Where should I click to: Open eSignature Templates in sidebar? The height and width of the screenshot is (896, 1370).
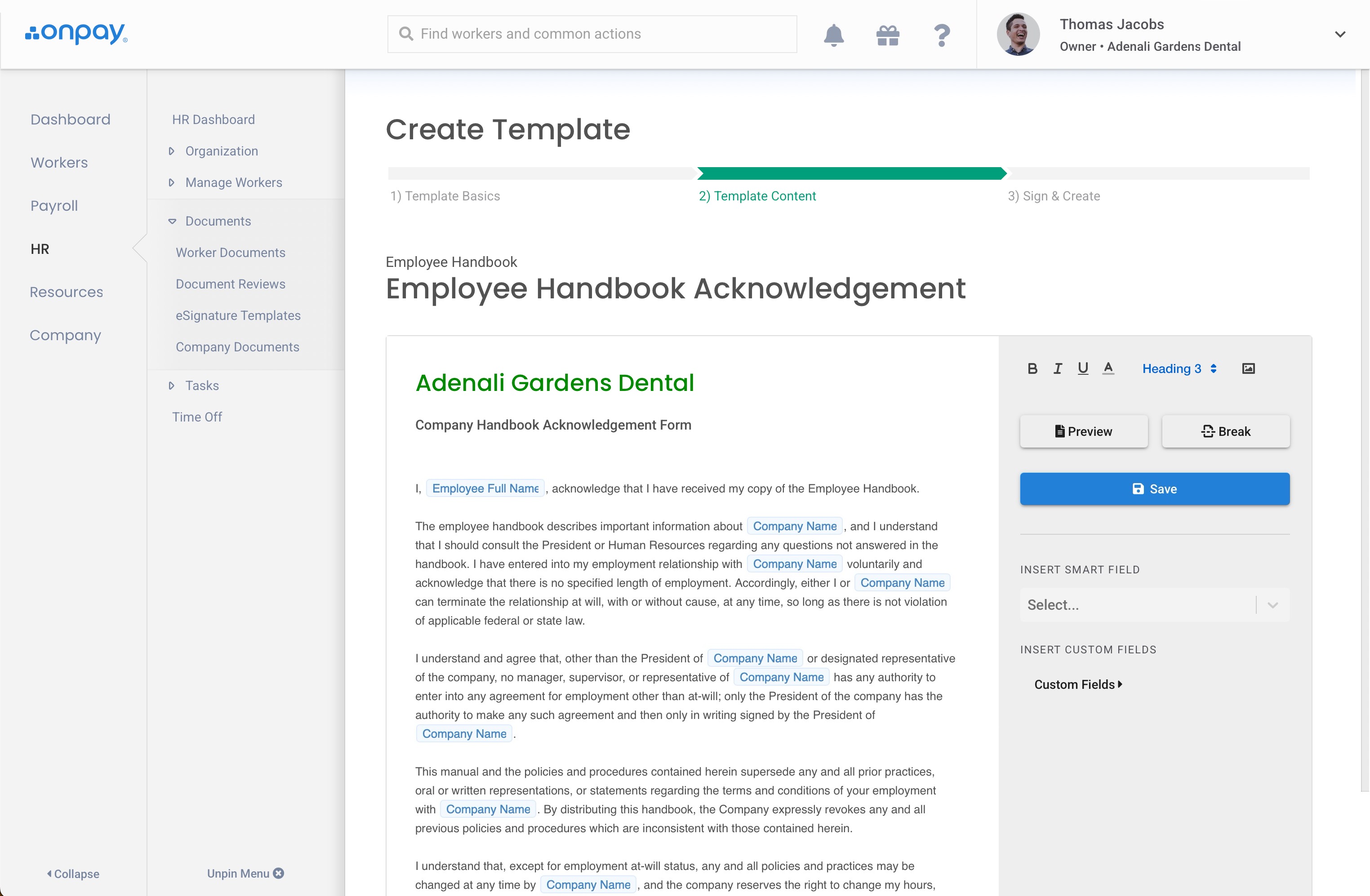[x=238, y=315]
